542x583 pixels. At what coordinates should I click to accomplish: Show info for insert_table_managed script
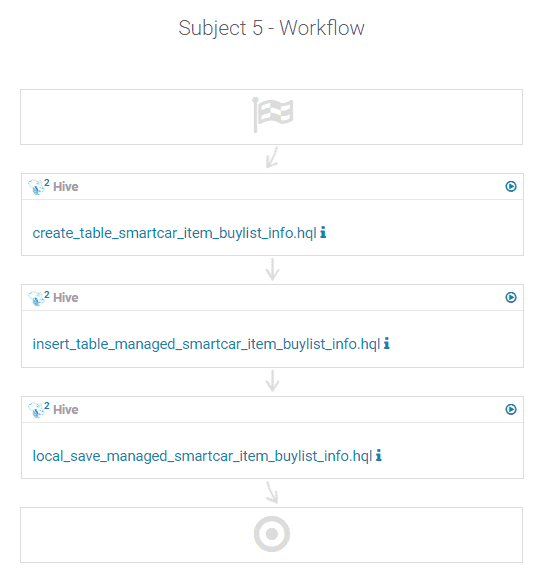[x=387, y=343]
